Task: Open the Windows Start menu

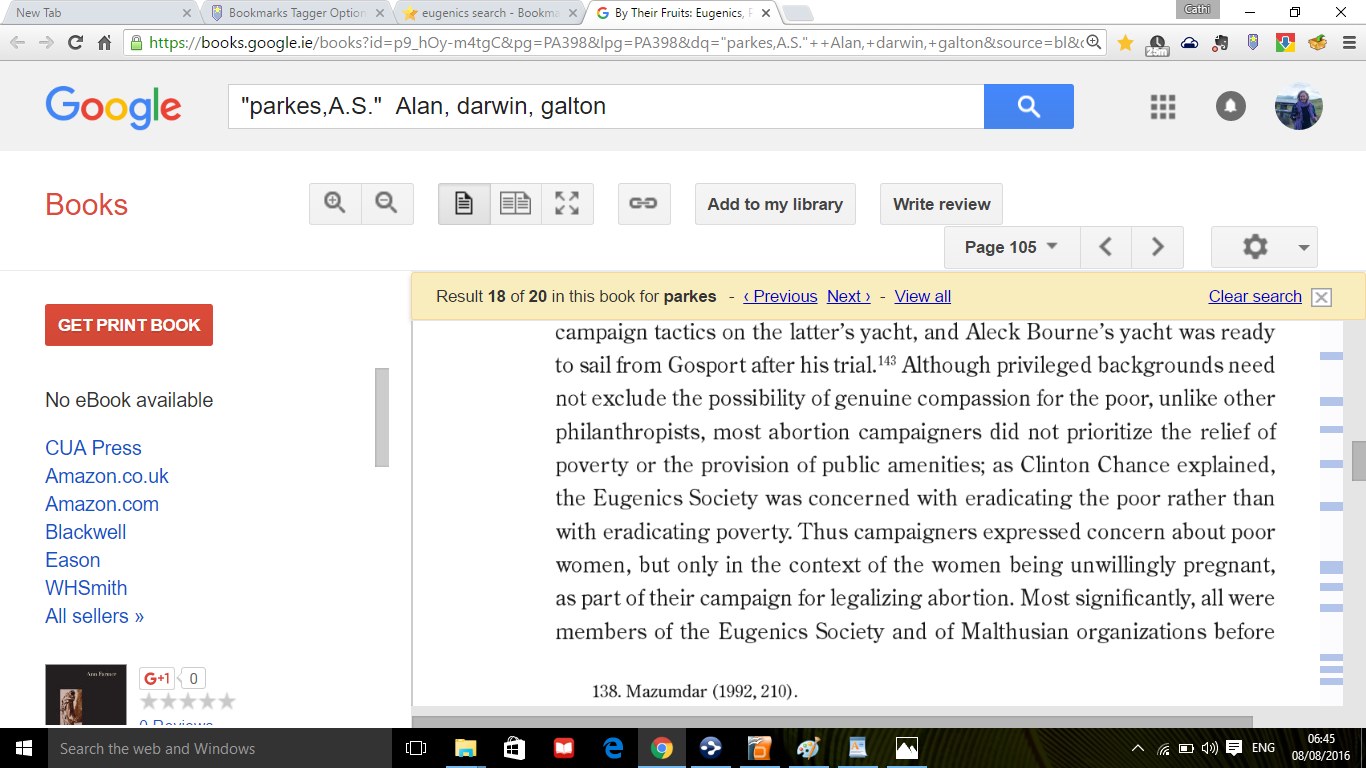Action: pyautogui.click(x=22, y=748)
